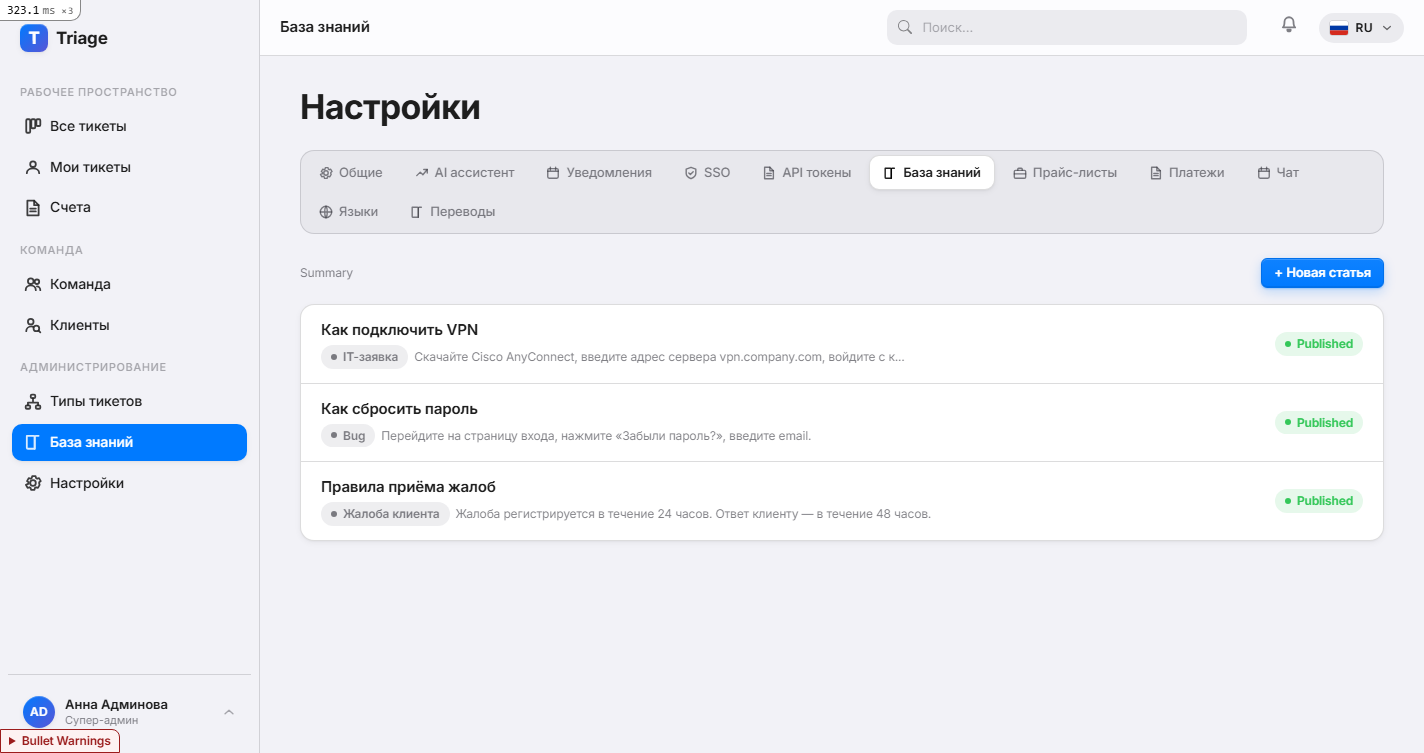The height and width of the screenshot is (753, 1424).
Task: Click the book icon on База знаний tab
Action: [x=890, y=173]
